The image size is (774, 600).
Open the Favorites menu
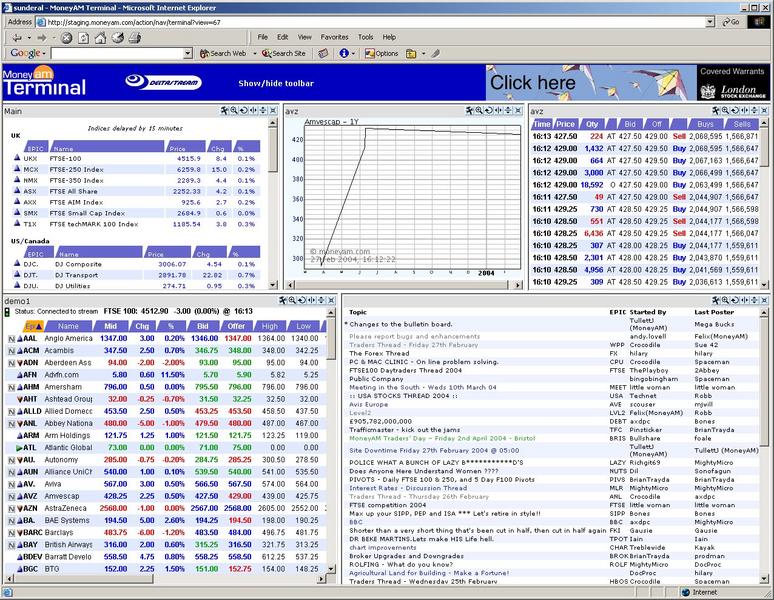(x=334, y=37)
